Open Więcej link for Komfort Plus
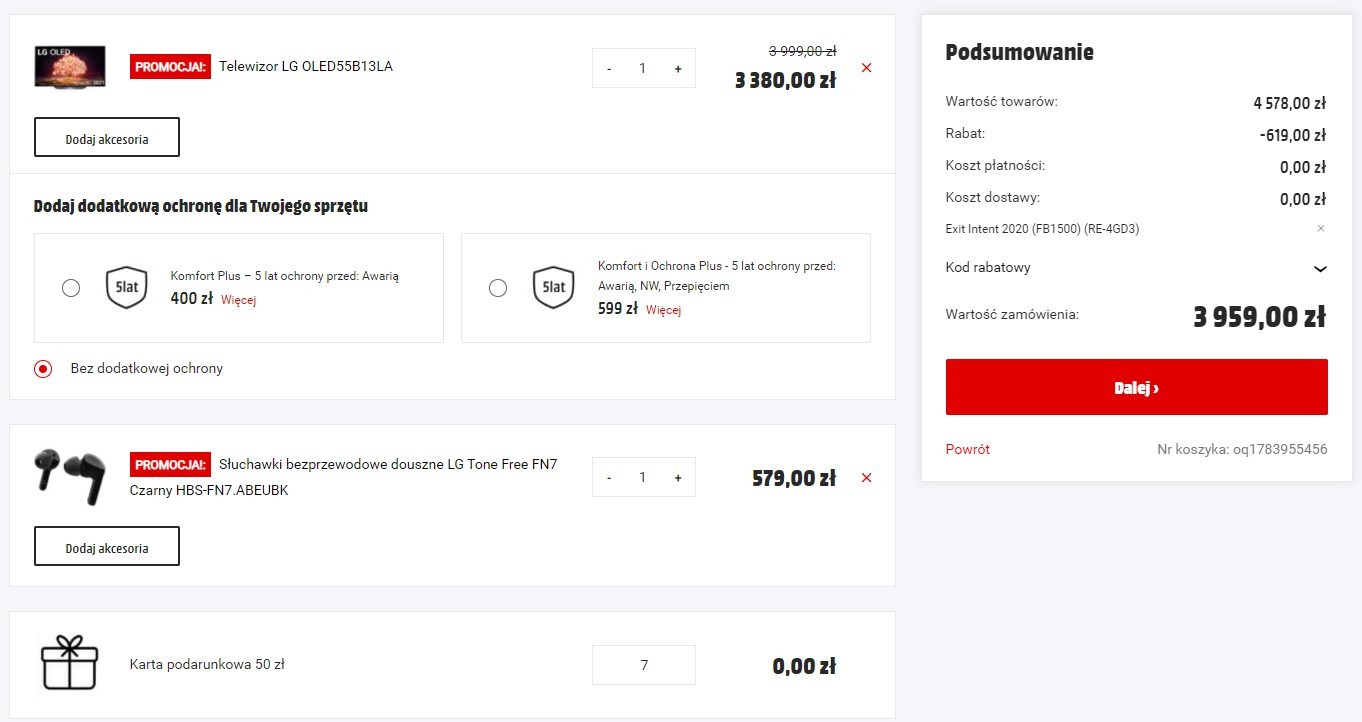1362x722 pixels. [239, 300]
